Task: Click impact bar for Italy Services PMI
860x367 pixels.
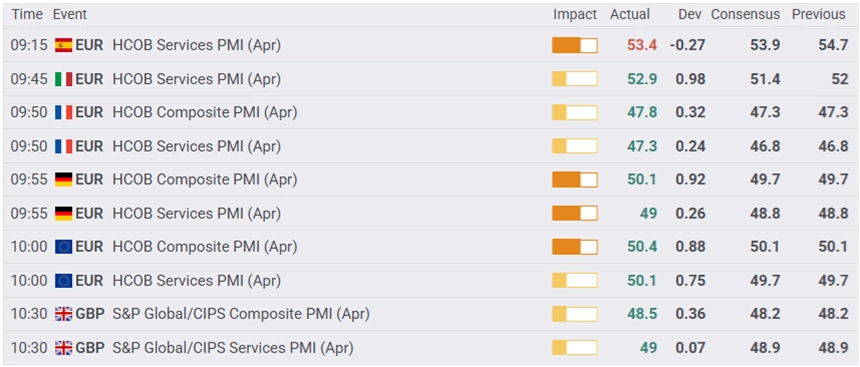Action: coord(575,80)
